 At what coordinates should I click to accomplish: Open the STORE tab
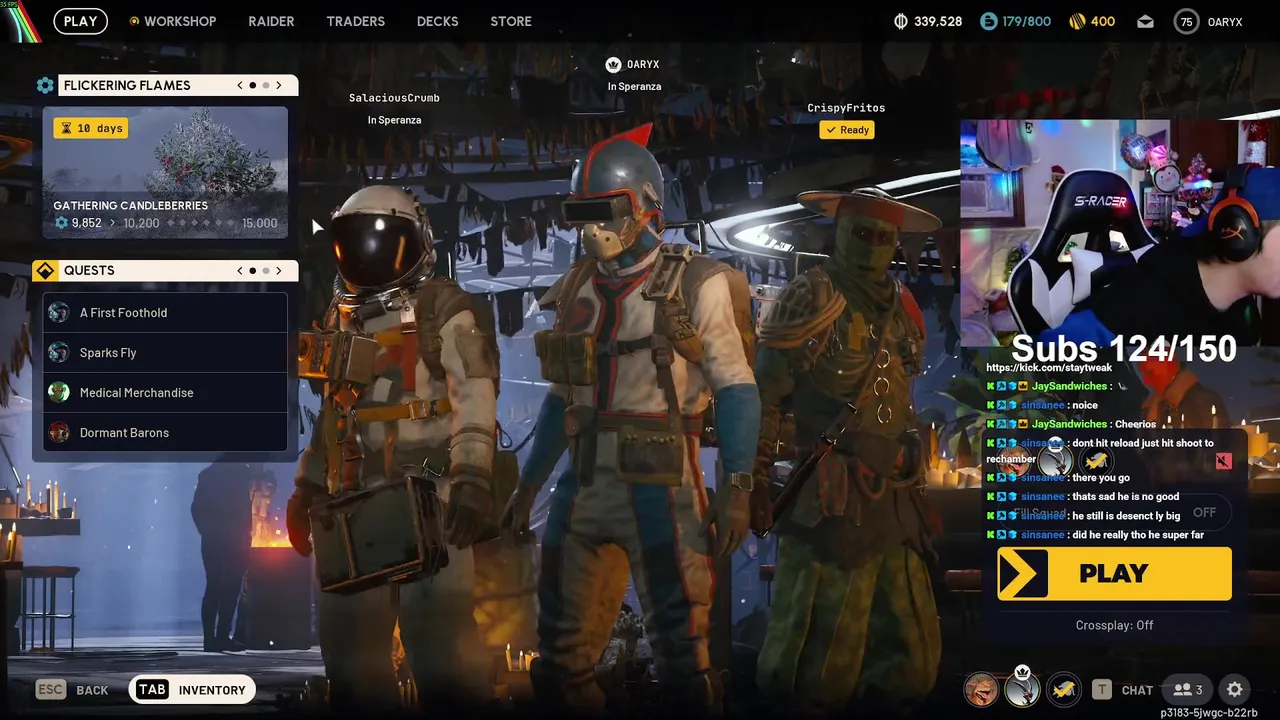point(511,21)
